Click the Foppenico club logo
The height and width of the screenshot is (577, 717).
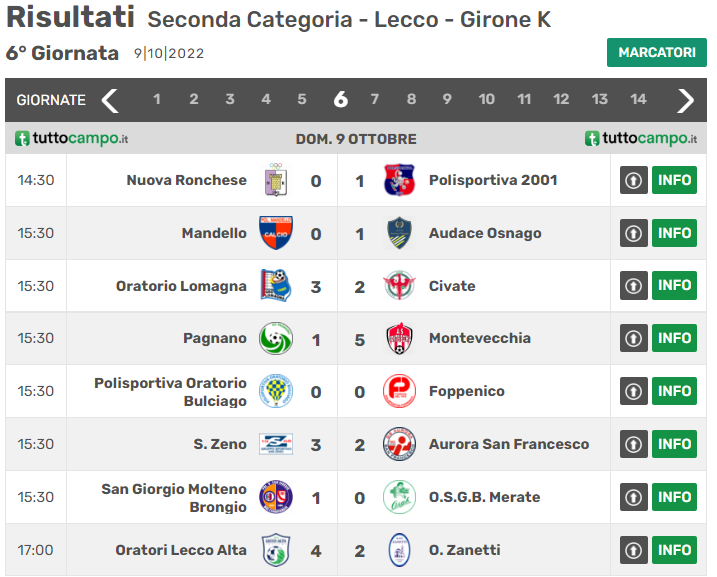[399, 391]
